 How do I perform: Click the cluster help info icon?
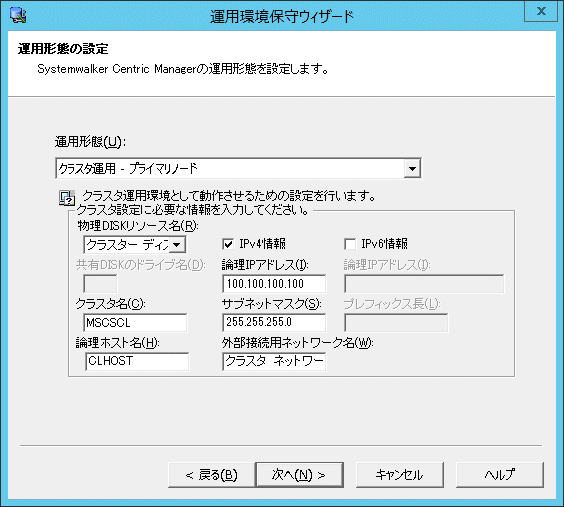pos(67,197)
